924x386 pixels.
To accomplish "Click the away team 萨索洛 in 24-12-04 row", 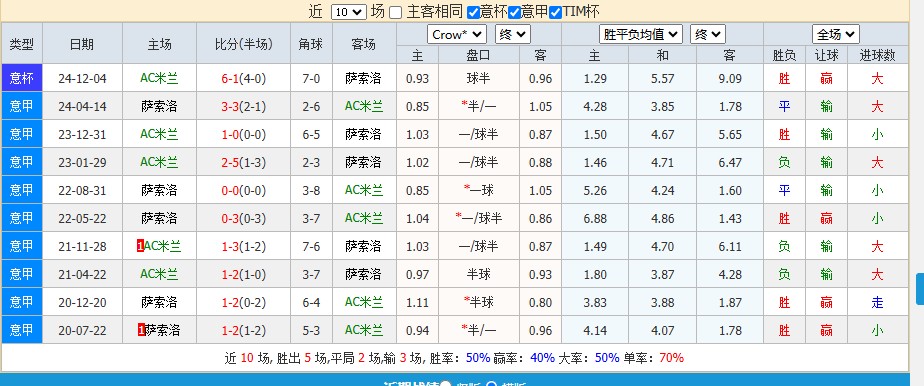I will point(364,78).
